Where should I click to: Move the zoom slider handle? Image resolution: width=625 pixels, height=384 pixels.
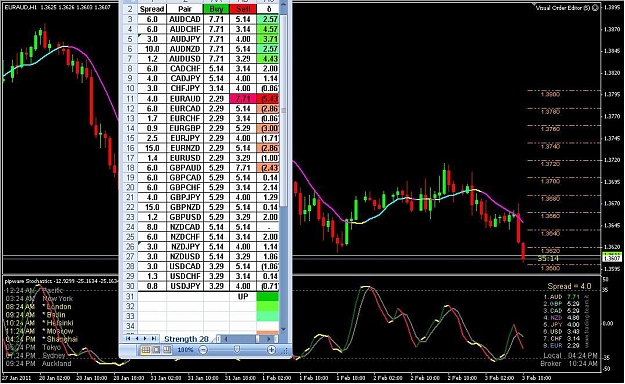point(237,350)
